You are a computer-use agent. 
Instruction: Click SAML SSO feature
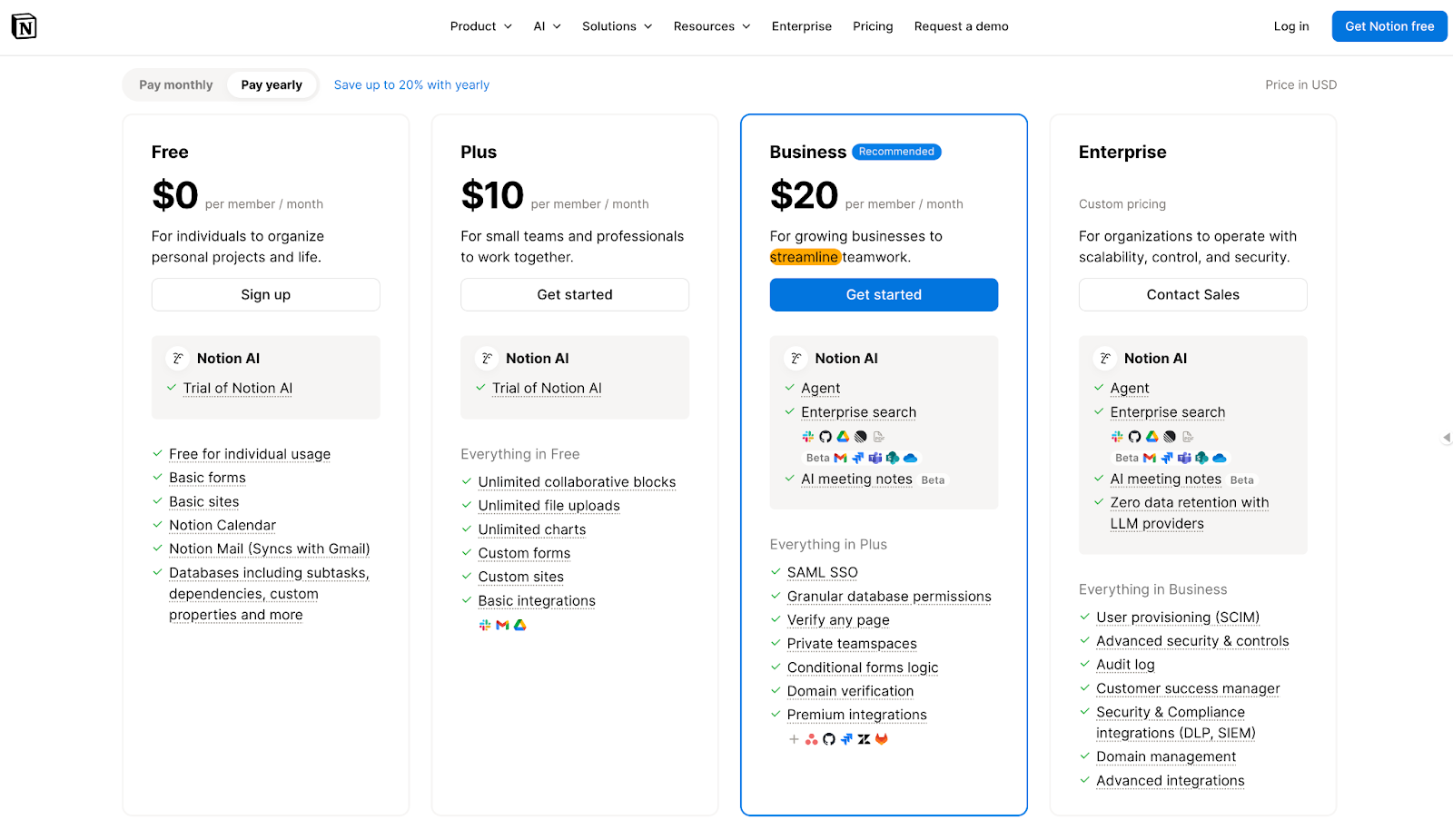(x=823, y=572)
